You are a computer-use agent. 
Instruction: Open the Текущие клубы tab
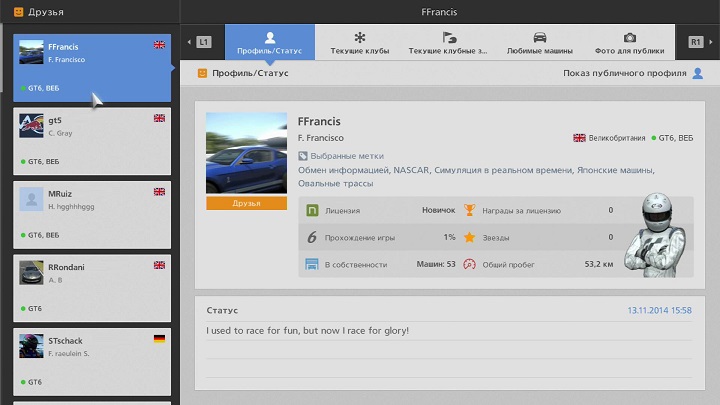point(360,42)
